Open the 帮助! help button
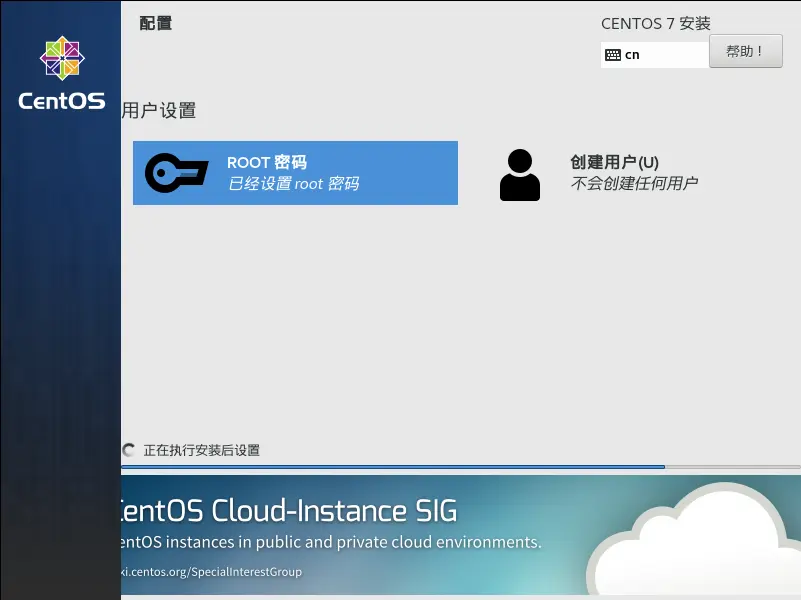Viewport: 801px width, 600px height. click(x=745, y=51)
